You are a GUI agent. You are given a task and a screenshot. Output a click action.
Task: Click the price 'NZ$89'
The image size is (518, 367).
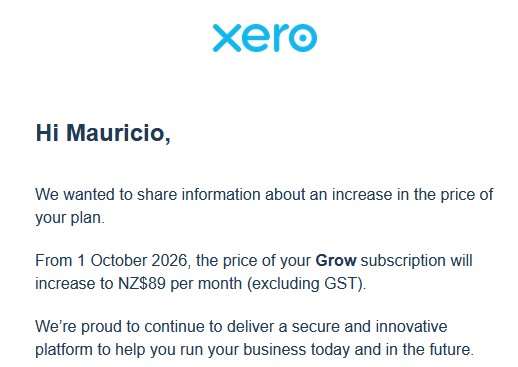[x=142, y=284]
